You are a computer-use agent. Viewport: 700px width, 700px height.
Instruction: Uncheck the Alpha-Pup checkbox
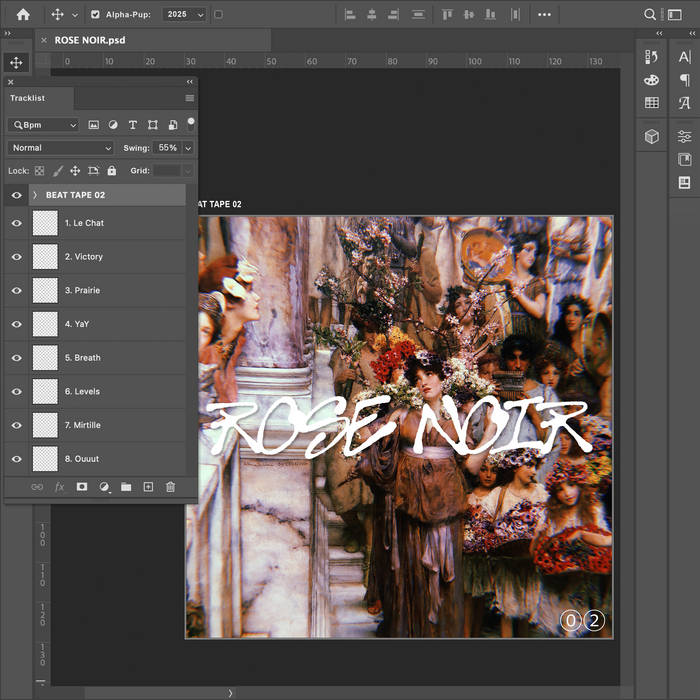pos(95,15)
